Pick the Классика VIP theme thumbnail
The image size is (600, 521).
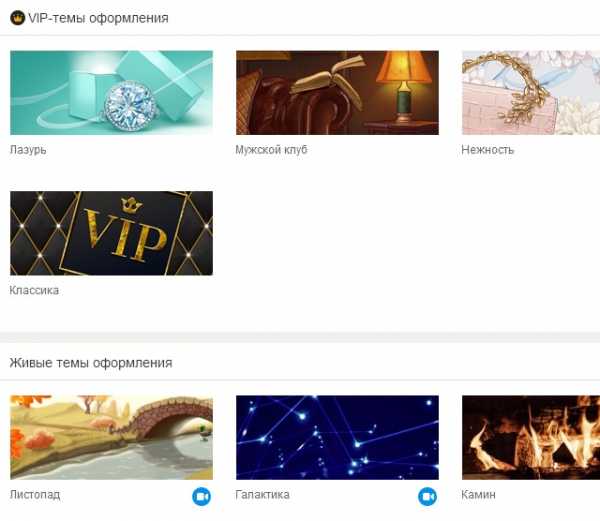coord(111,233)
